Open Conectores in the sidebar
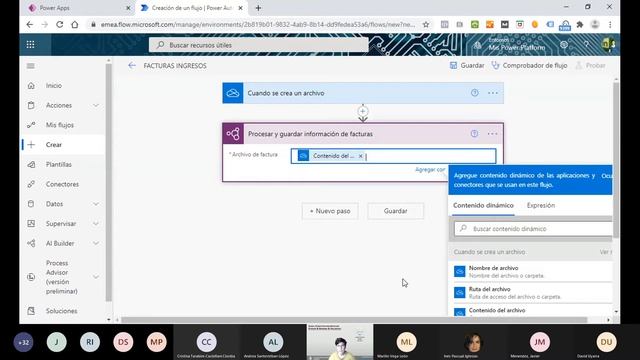640x360 pixels. pyautogui.click(x=62, y=184)
